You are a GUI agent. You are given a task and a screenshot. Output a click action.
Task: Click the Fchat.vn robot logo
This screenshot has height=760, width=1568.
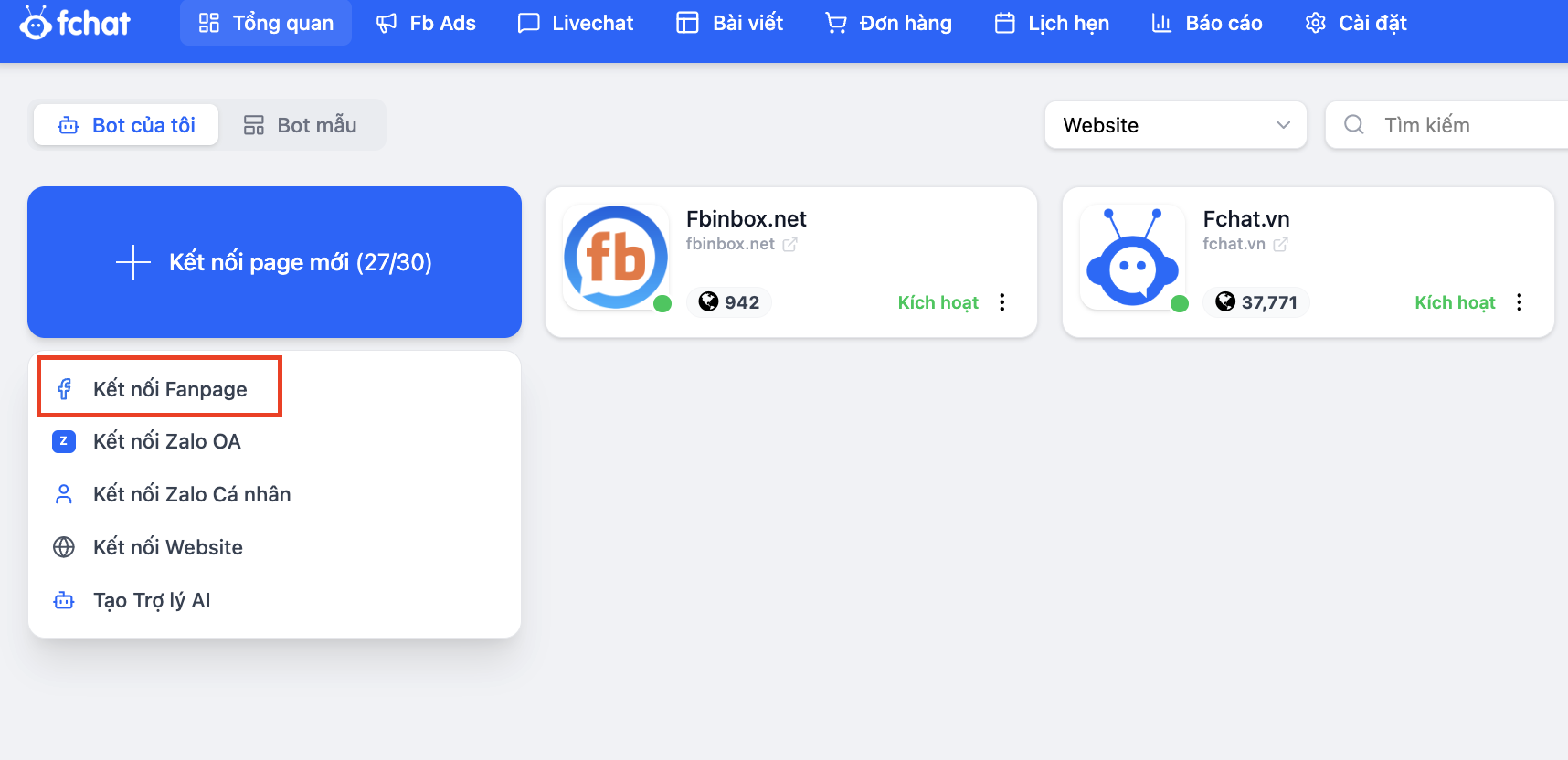click(1132, 258)
